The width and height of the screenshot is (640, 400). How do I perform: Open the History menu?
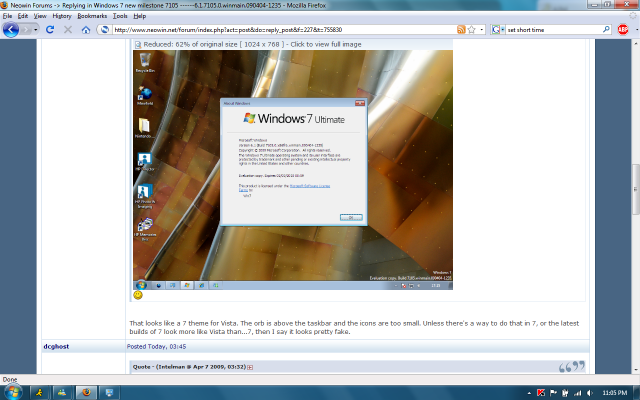(62, 16)
